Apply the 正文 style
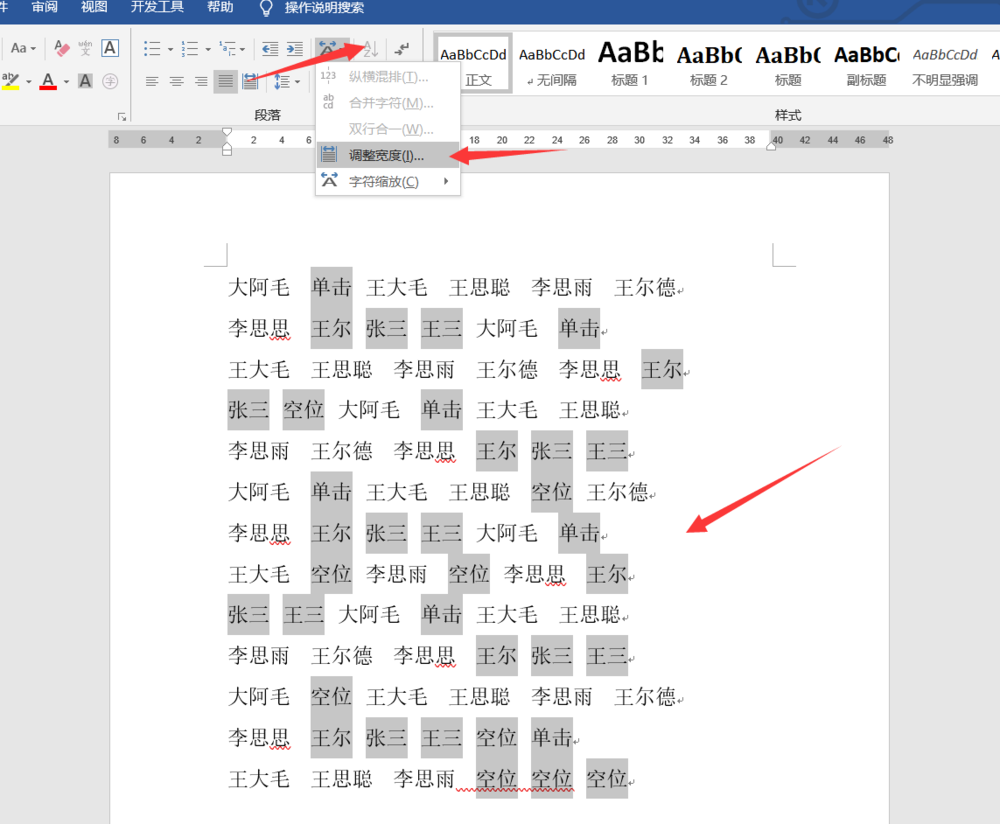Screen dimensions: 1000x824 (x=473, y=64)
